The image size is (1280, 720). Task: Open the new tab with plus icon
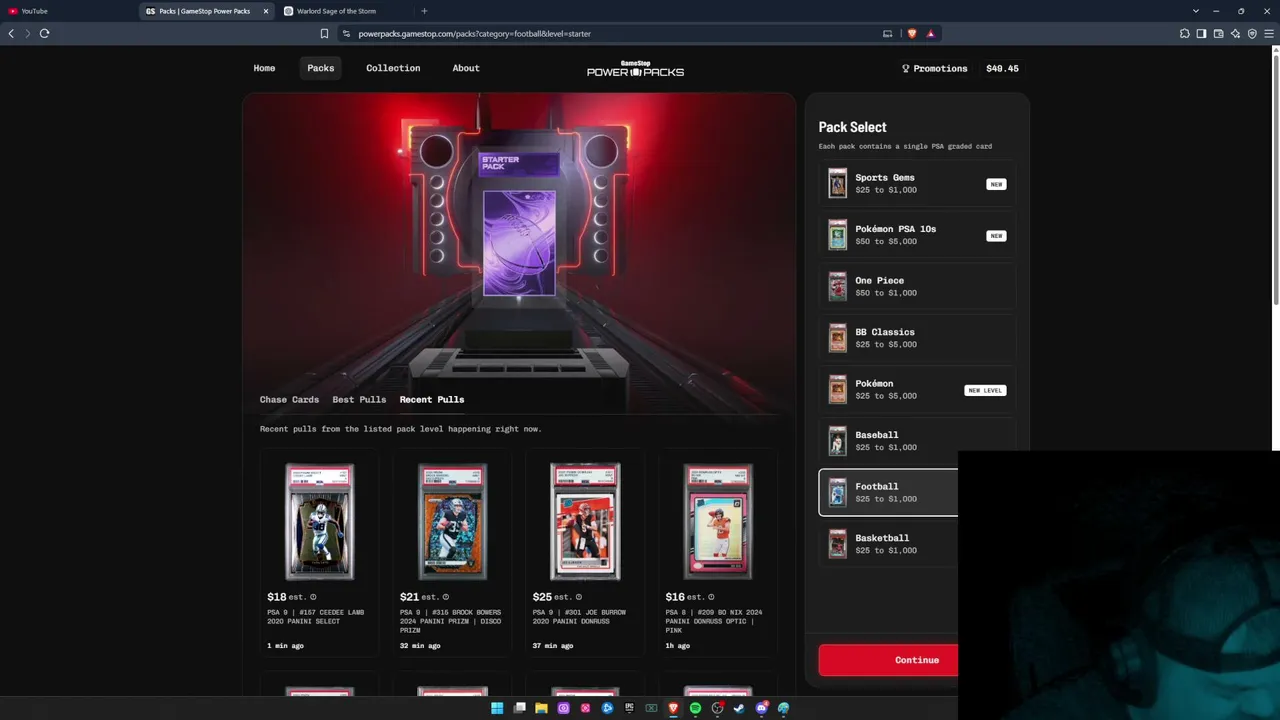pyautogui.click(x=424, y=11)
